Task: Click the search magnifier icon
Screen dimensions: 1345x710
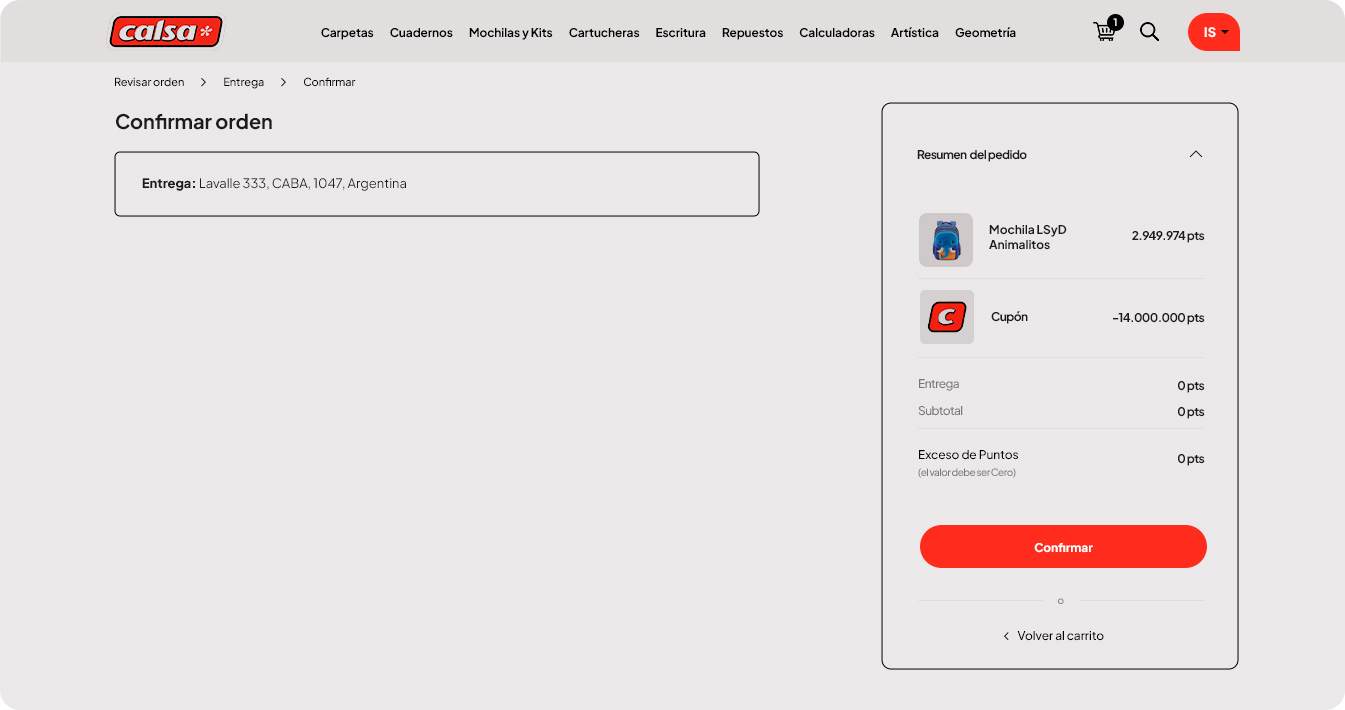Action: (1150, 32)
